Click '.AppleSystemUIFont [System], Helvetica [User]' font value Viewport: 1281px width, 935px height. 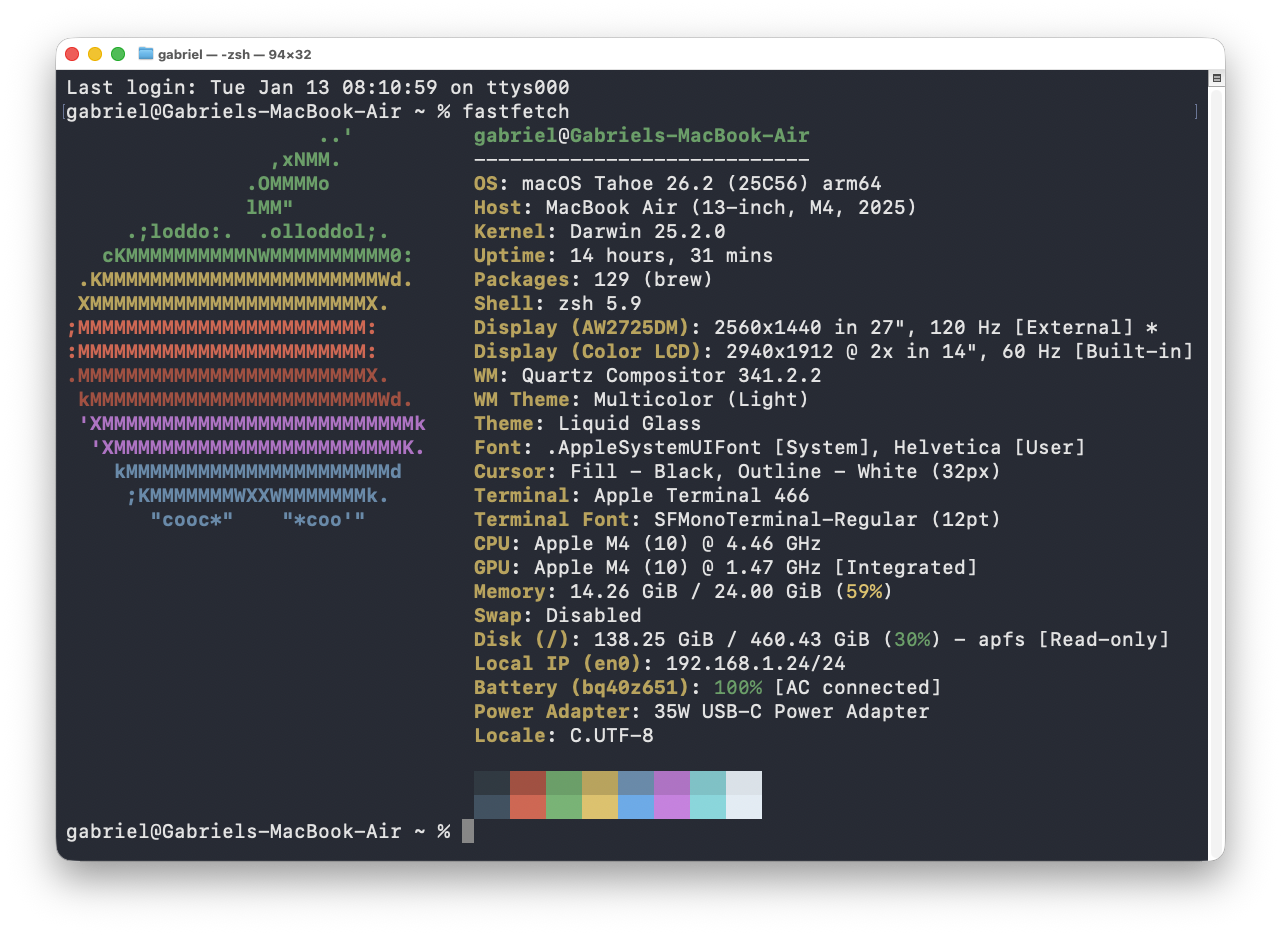pos(816,448)
